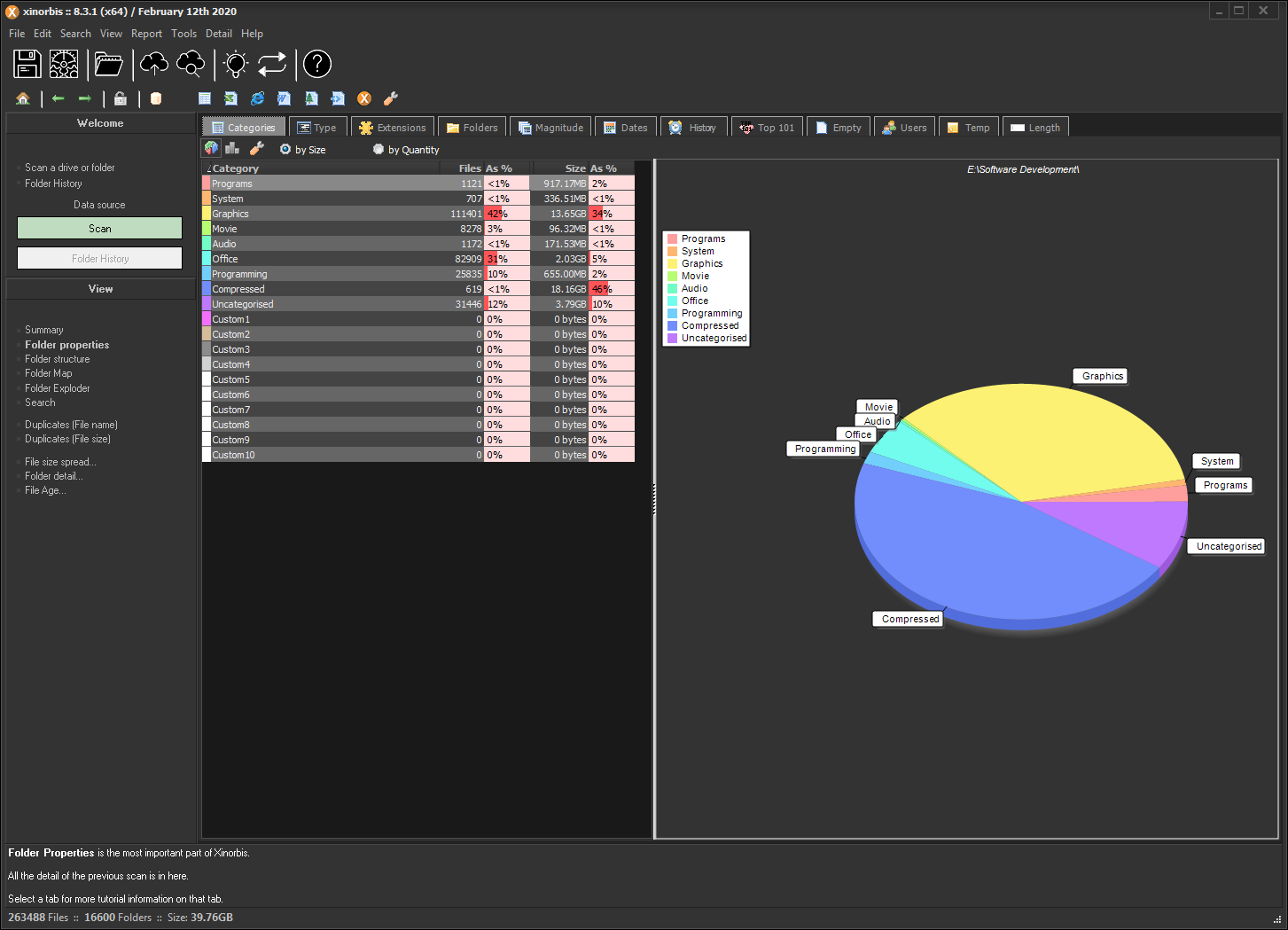Open the settings gear icon in main toolbar
Viewport: 1288px width, 930px height.
click(x=64, y=64)
